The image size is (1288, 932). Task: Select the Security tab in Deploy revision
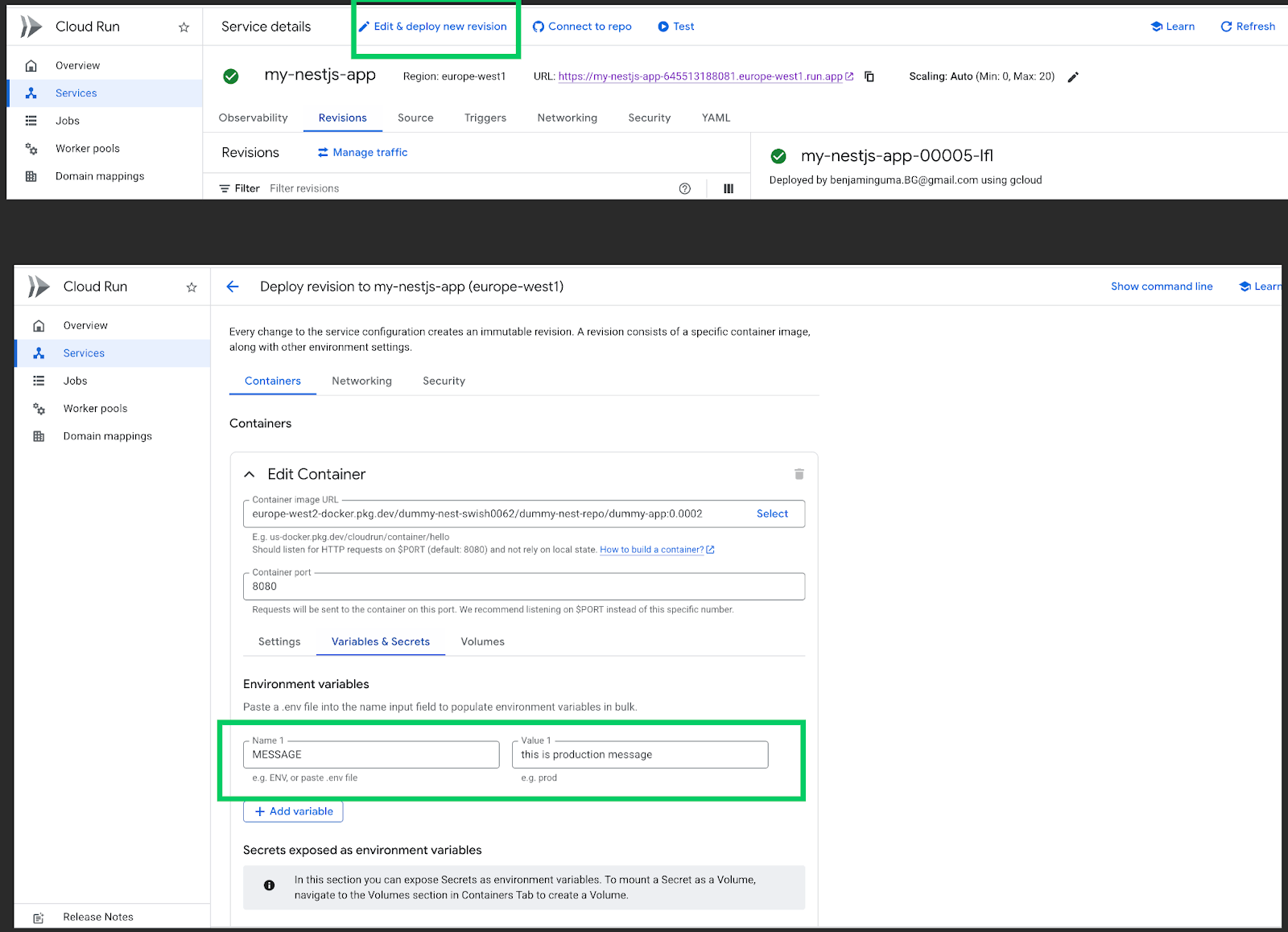click(x=444, y=381)
